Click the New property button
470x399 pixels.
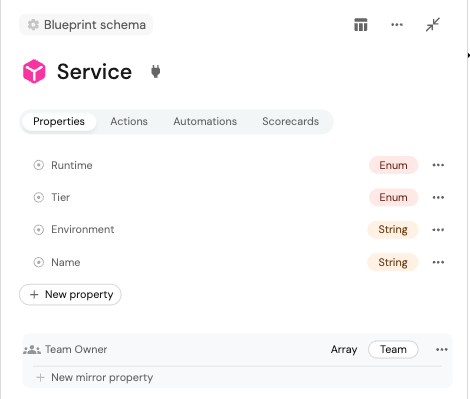(x=70, y=294)
